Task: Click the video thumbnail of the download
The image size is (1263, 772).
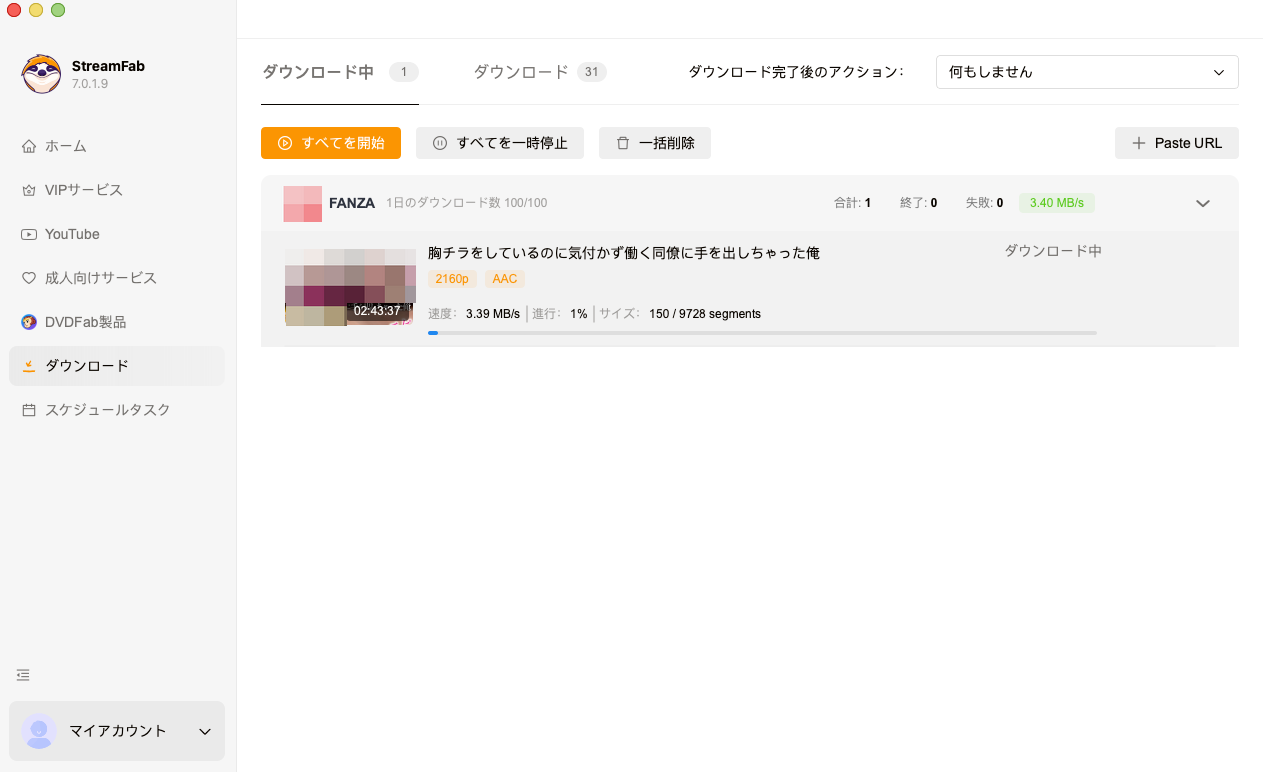Action: (x=350, y=288)
